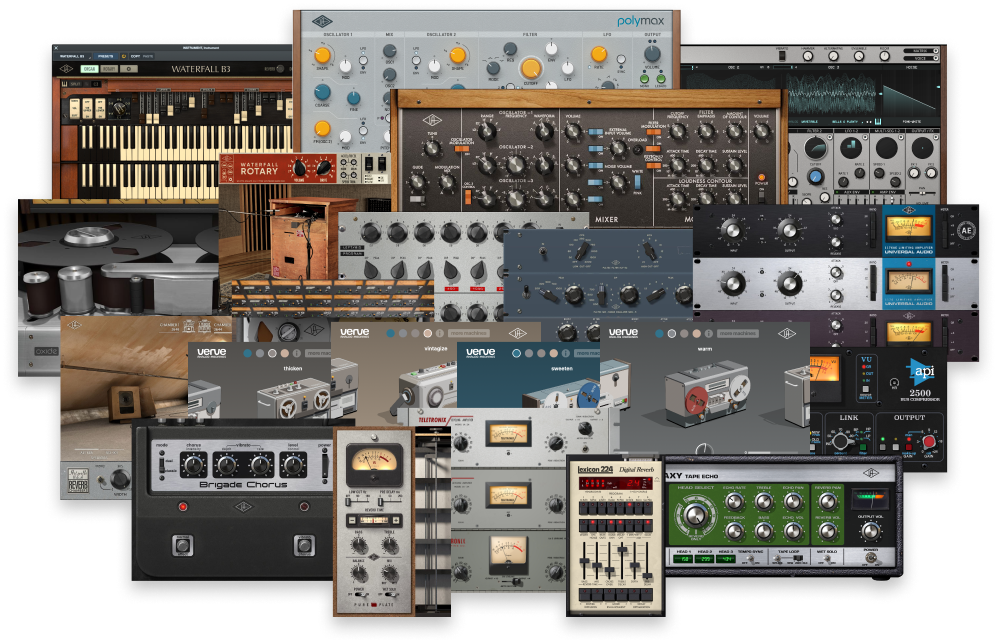Click the api logo on 2500 compressor
Screen dimensions: 997x643
(921, 372)
